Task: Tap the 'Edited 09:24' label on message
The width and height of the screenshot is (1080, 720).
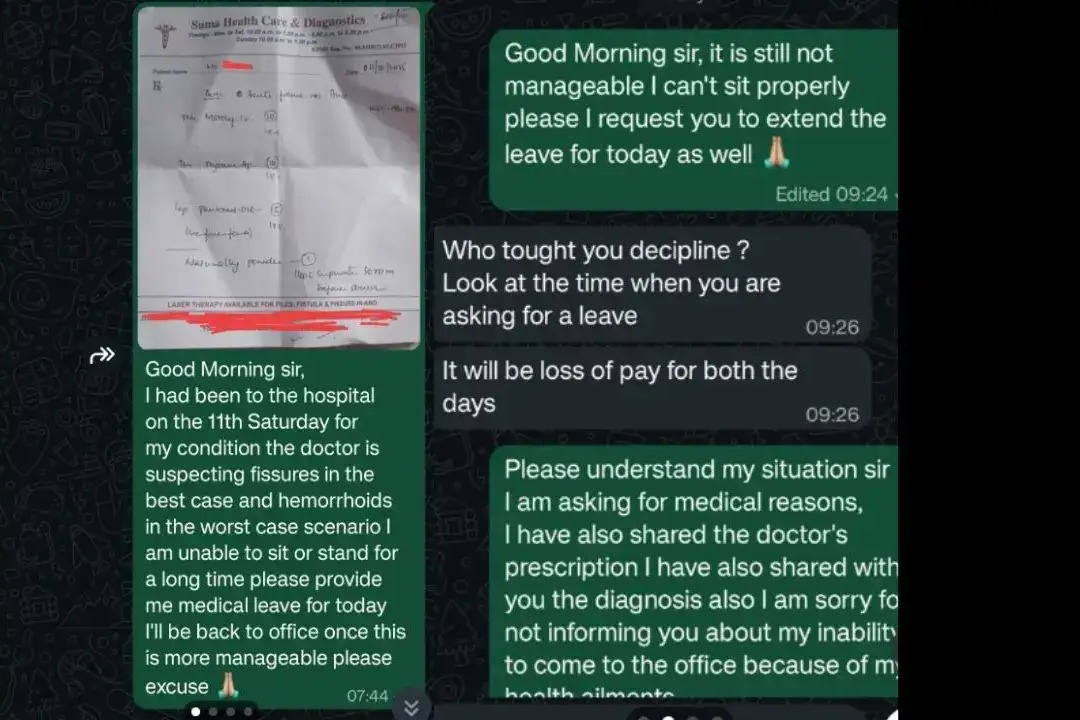Action: [x=831, y=194]
